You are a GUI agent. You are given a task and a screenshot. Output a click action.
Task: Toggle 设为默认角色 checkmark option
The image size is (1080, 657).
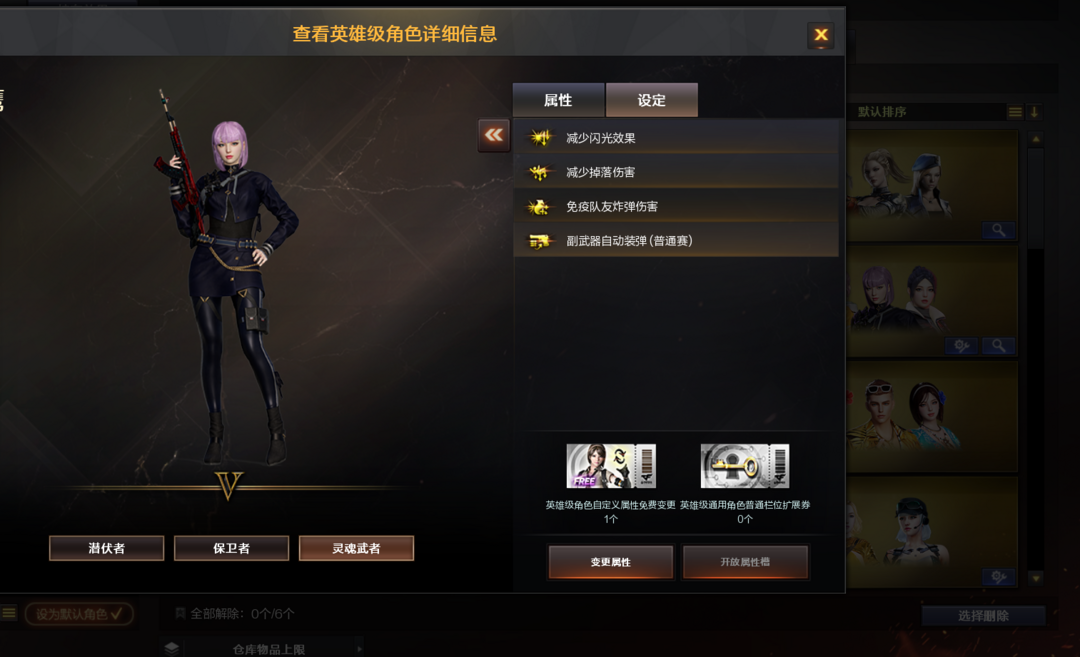[x=79, y=614]
